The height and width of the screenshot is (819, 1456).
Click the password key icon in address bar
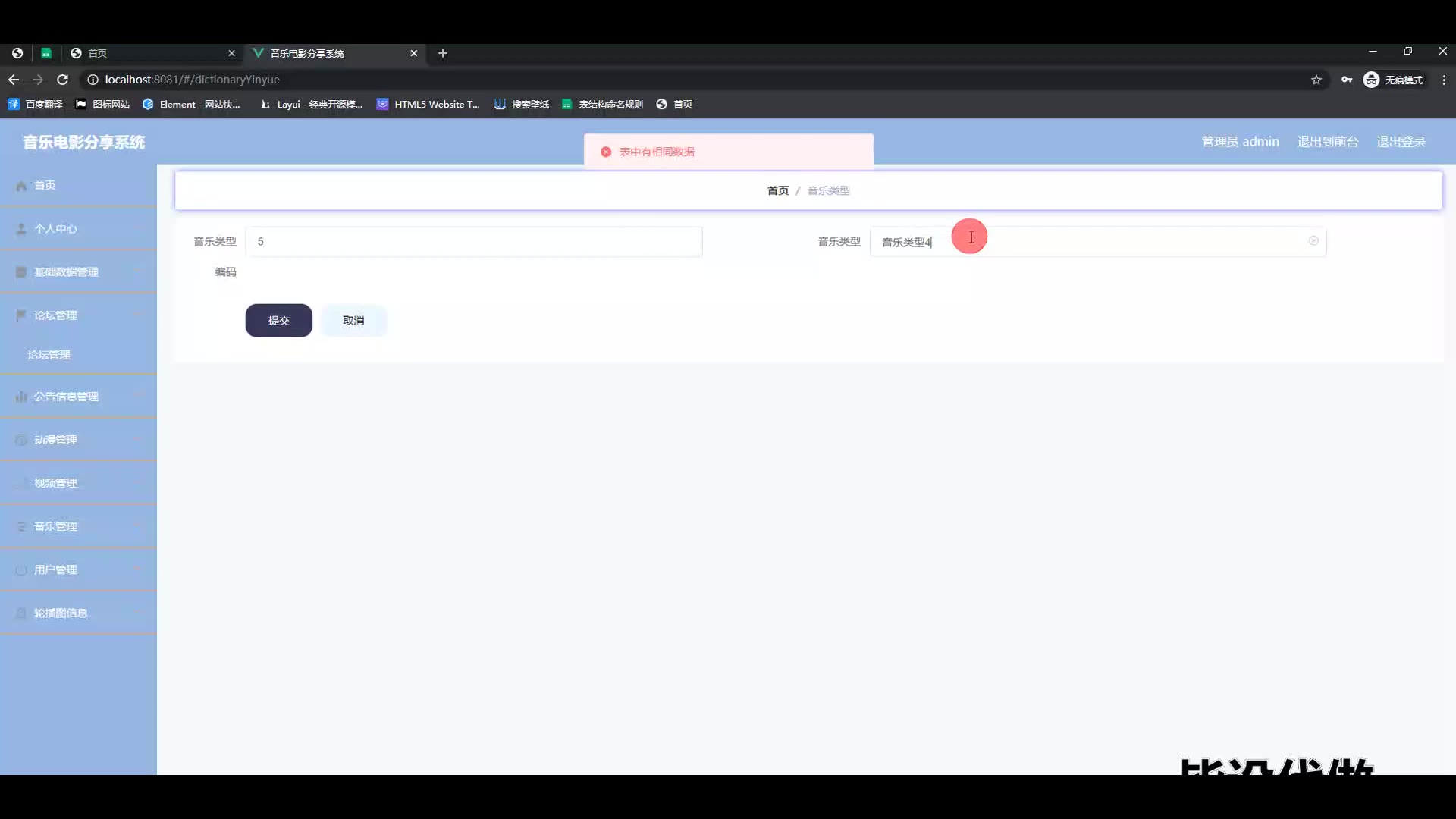(x=1347, y=80)
